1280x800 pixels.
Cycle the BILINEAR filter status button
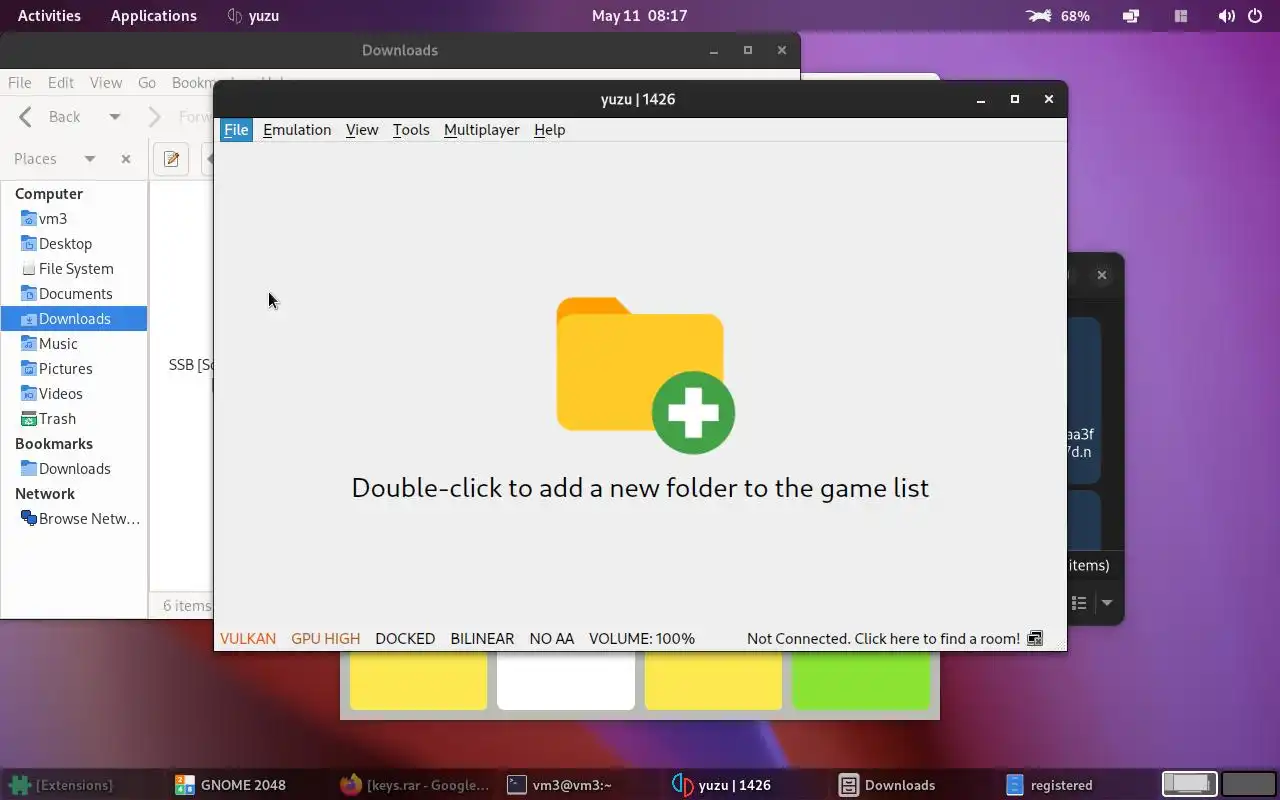coord(482,639)
